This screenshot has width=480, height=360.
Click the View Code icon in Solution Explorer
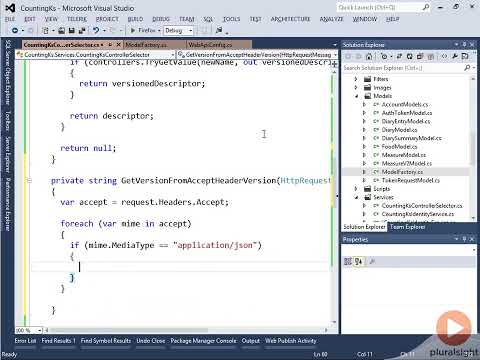coord(444,56)
